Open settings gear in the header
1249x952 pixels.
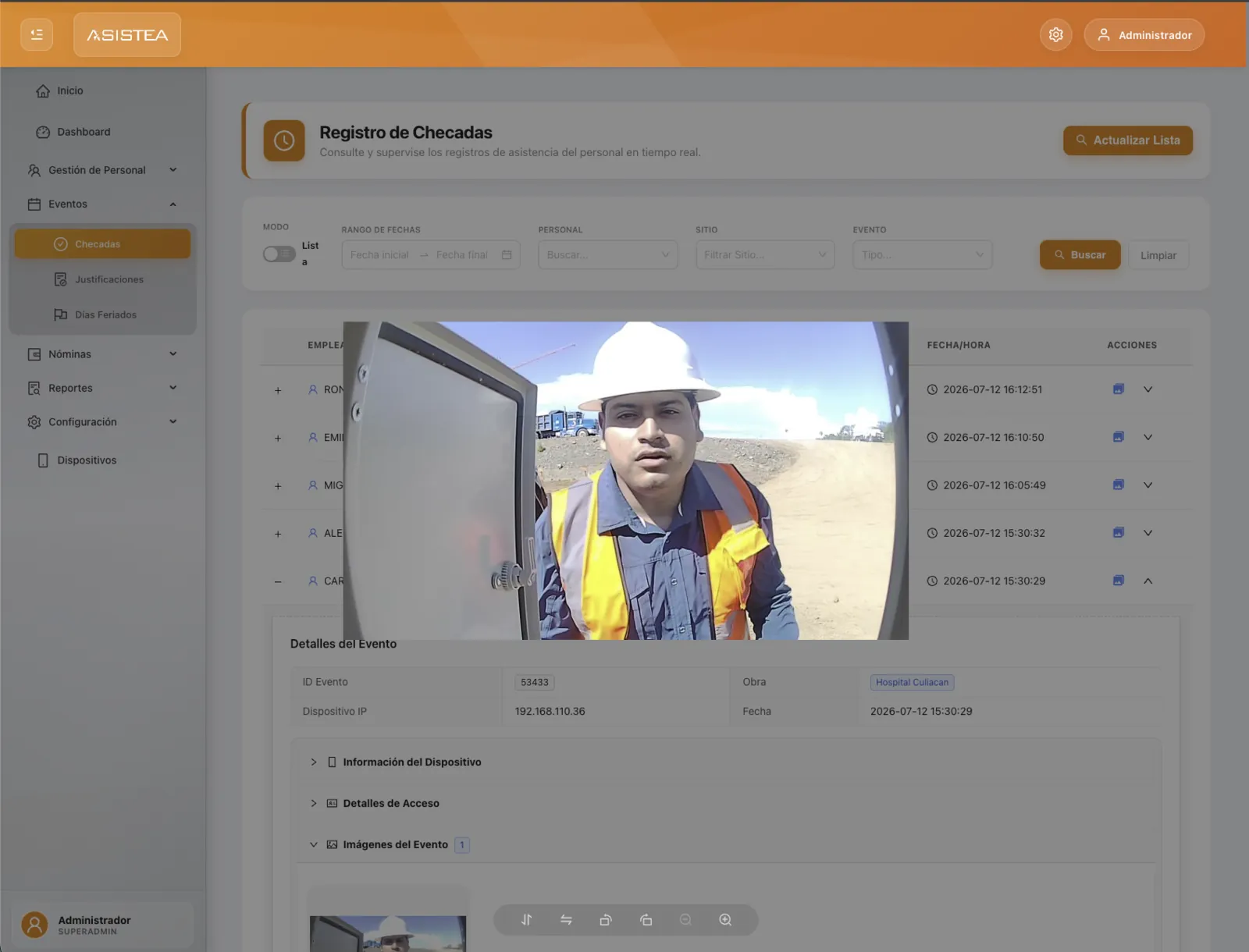1055,34
